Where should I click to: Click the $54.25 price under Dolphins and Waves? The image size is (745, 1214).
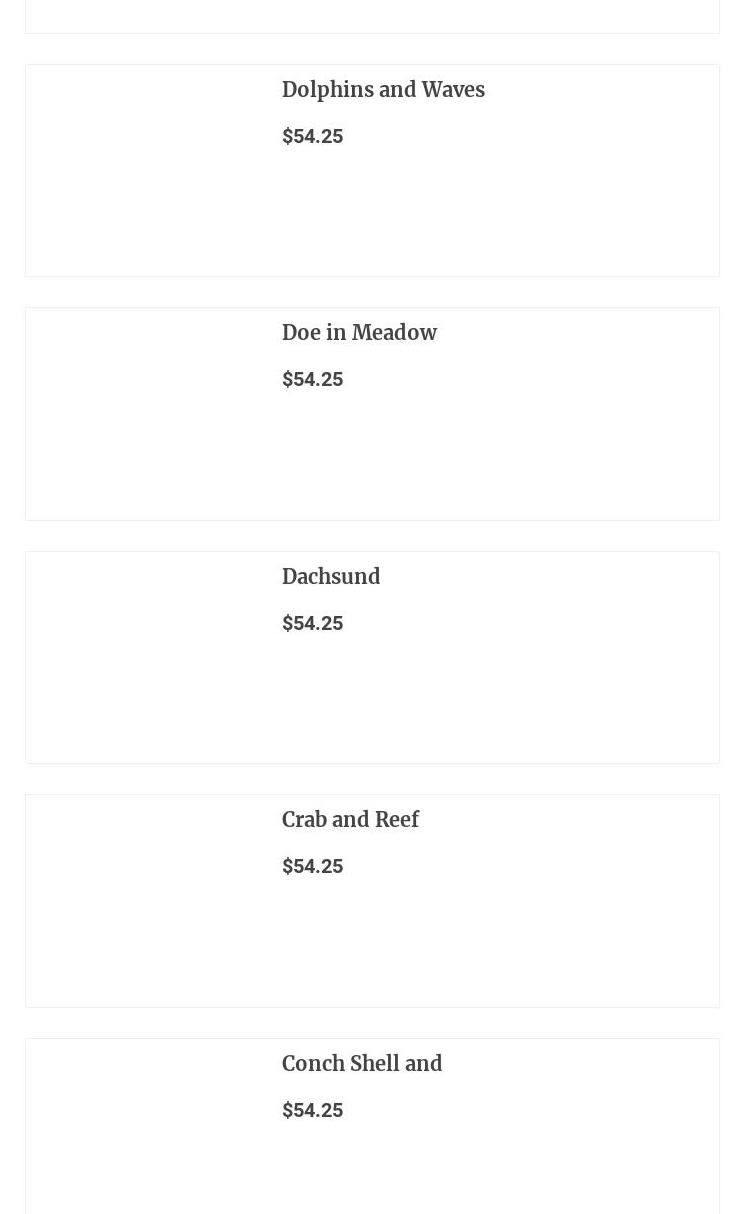(312, 136)
